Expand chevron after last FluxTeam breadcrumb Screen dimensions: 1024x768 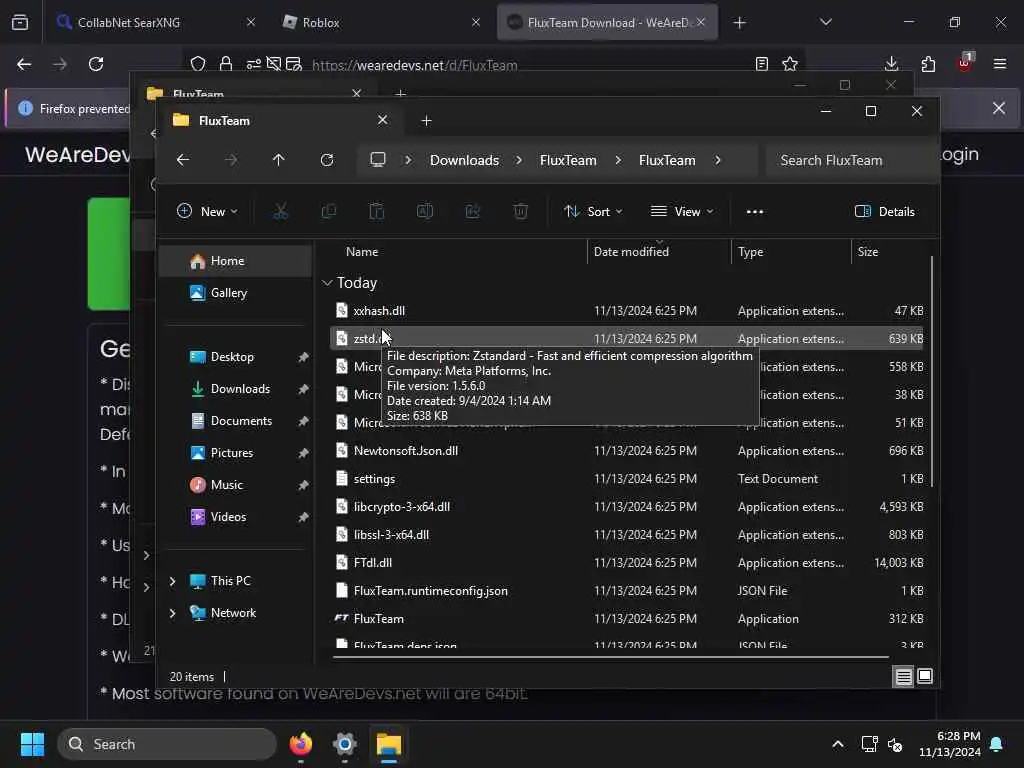(718, 160)
